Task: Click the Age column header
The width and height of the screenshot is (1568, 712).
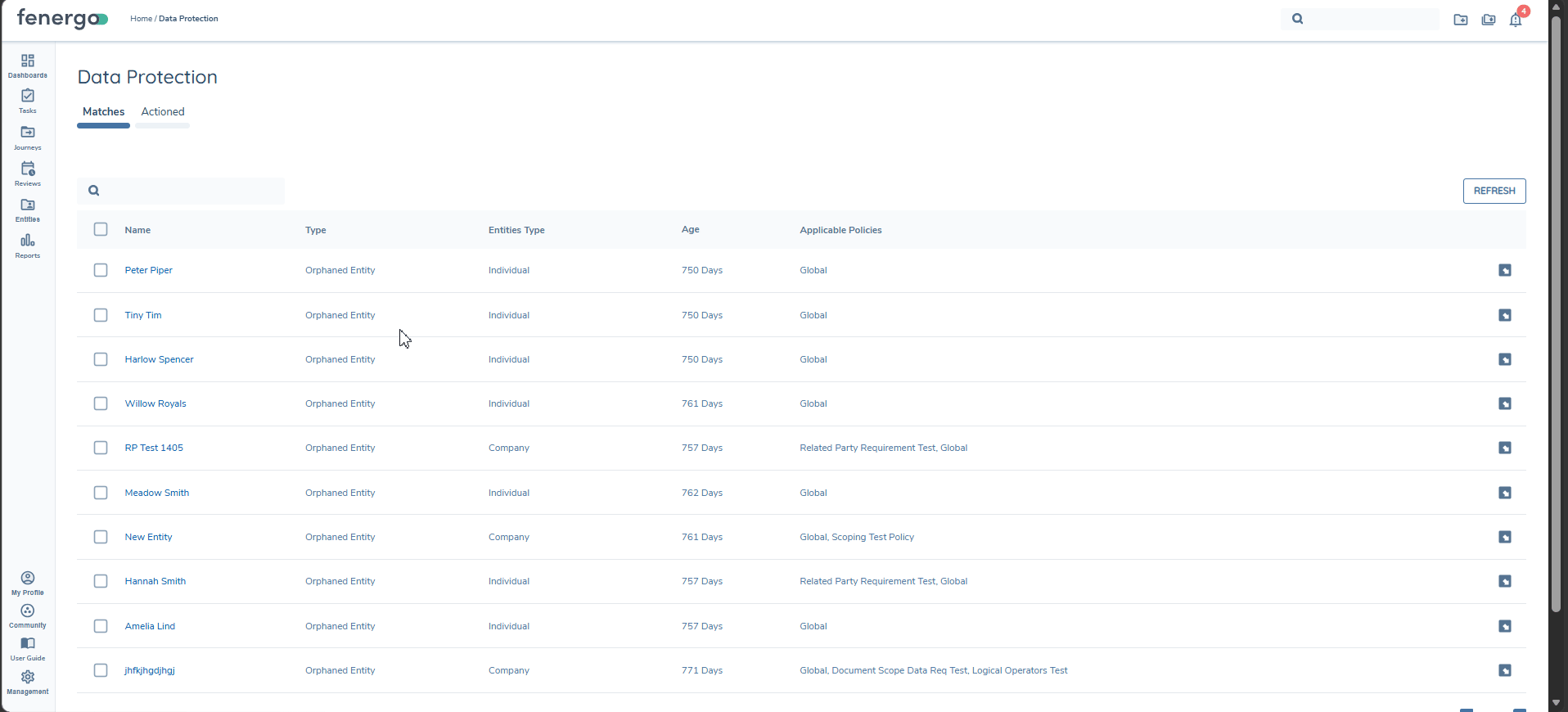Action: tap(691, 229)
